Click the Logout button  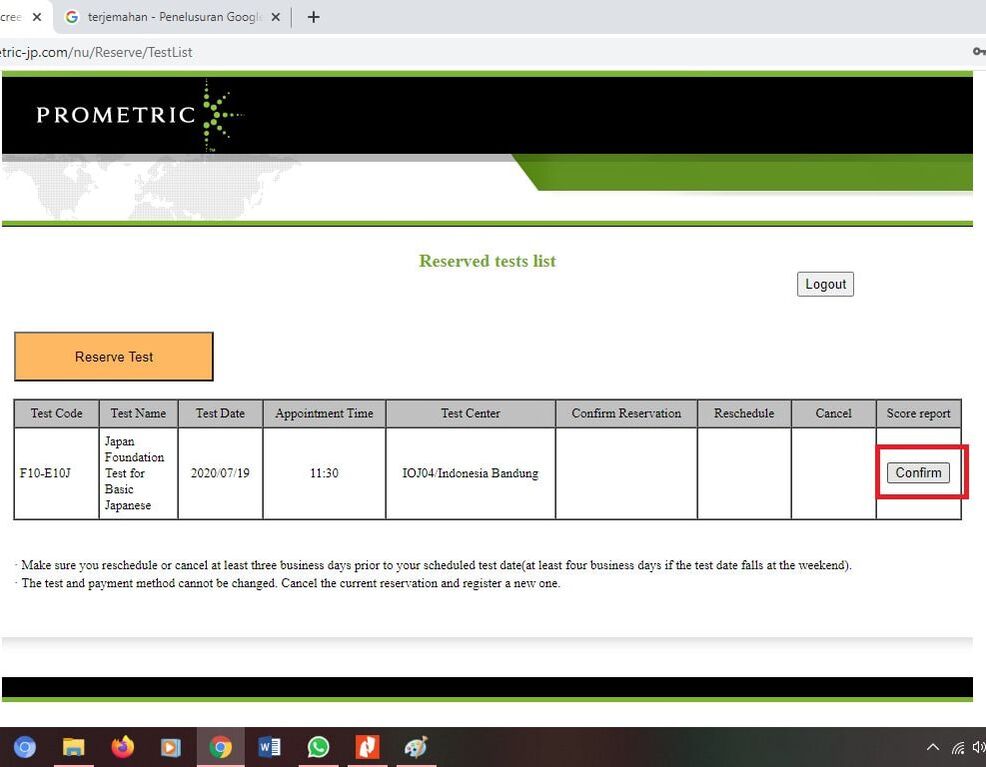point(825,284)
